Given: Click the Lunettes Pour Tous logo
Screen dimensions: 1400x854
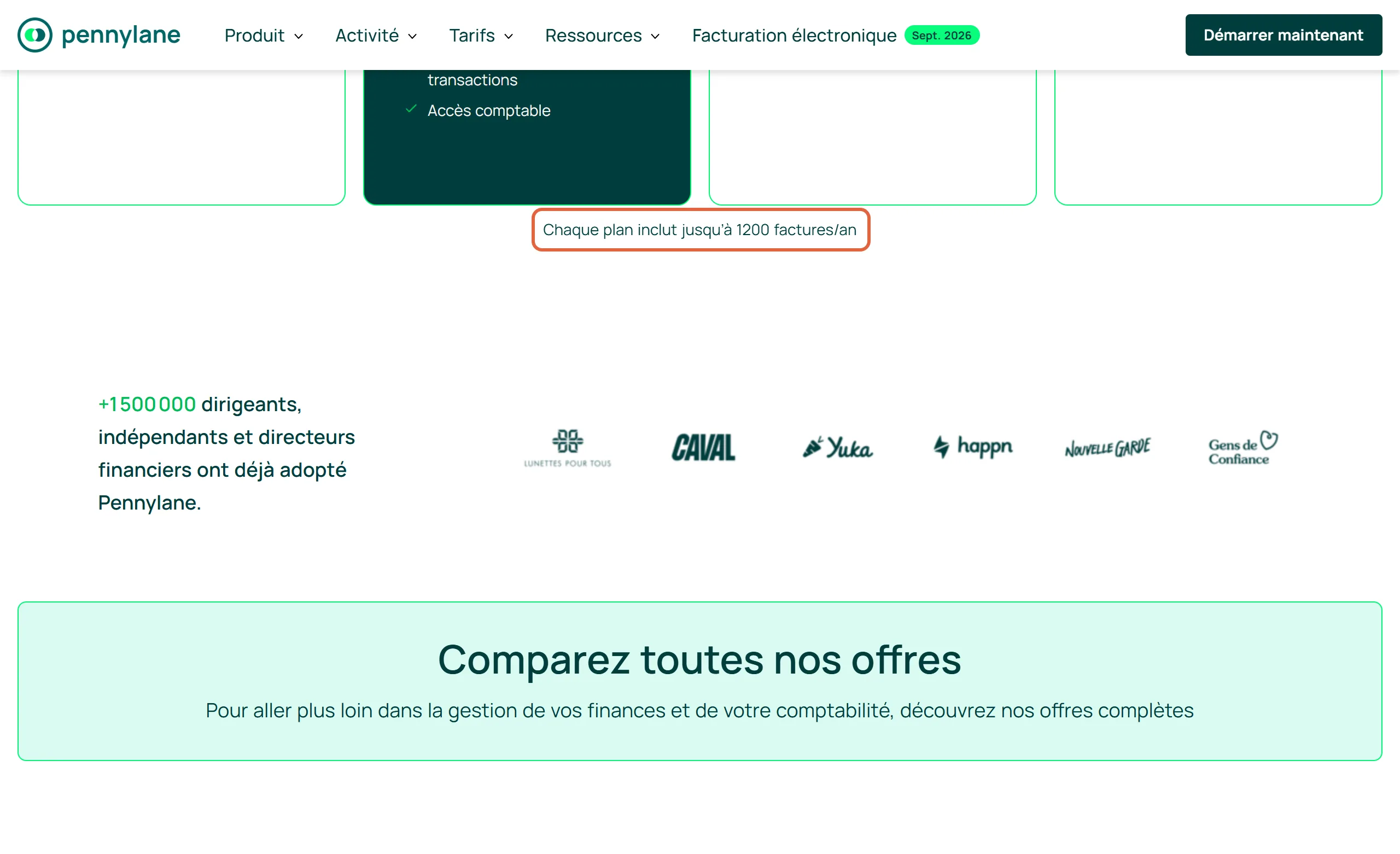Looking at the screenshot, I should pos(568,448).
